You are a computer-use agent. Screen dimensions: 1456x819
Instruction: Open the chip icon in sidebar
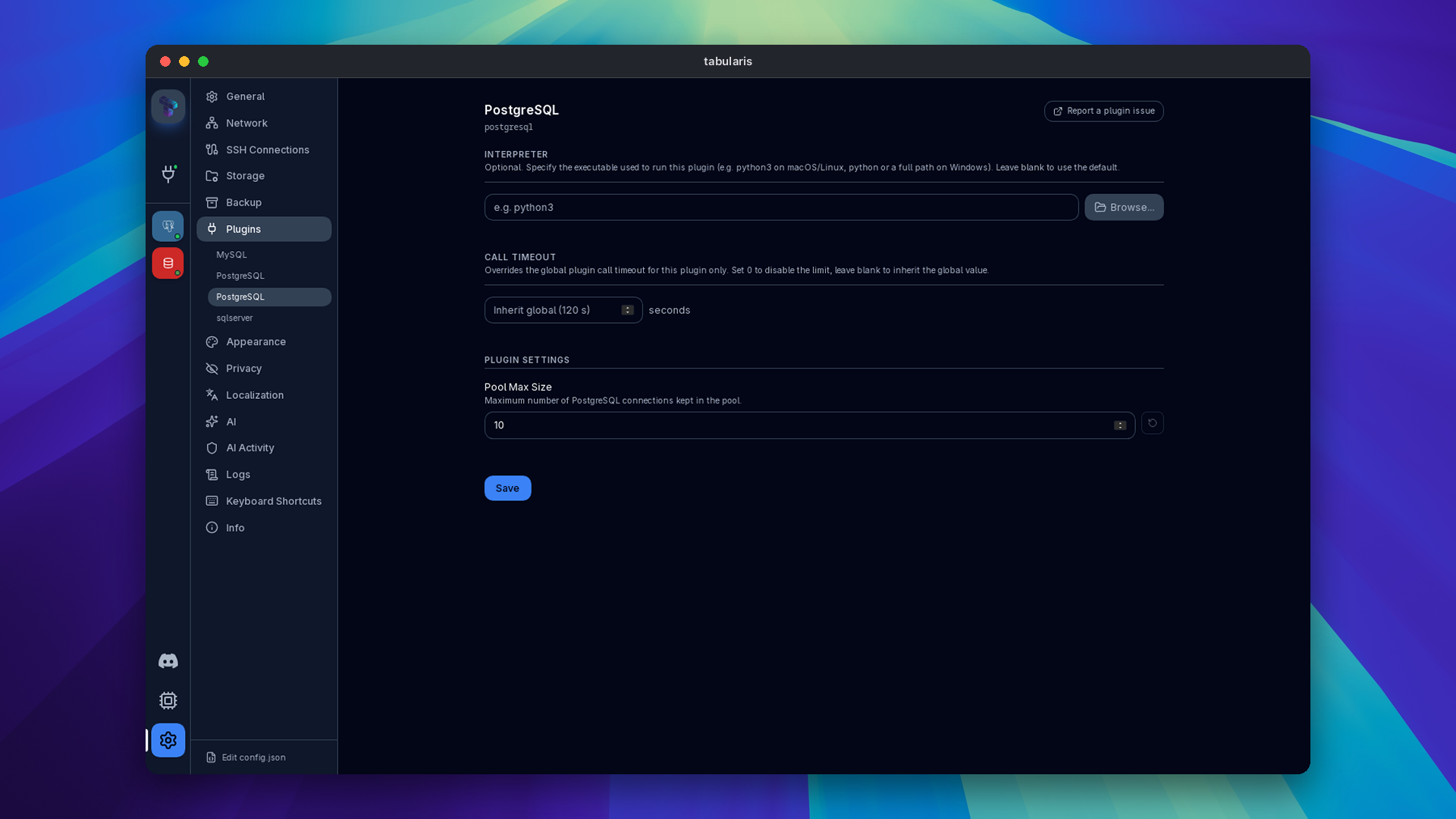(168, 701)
